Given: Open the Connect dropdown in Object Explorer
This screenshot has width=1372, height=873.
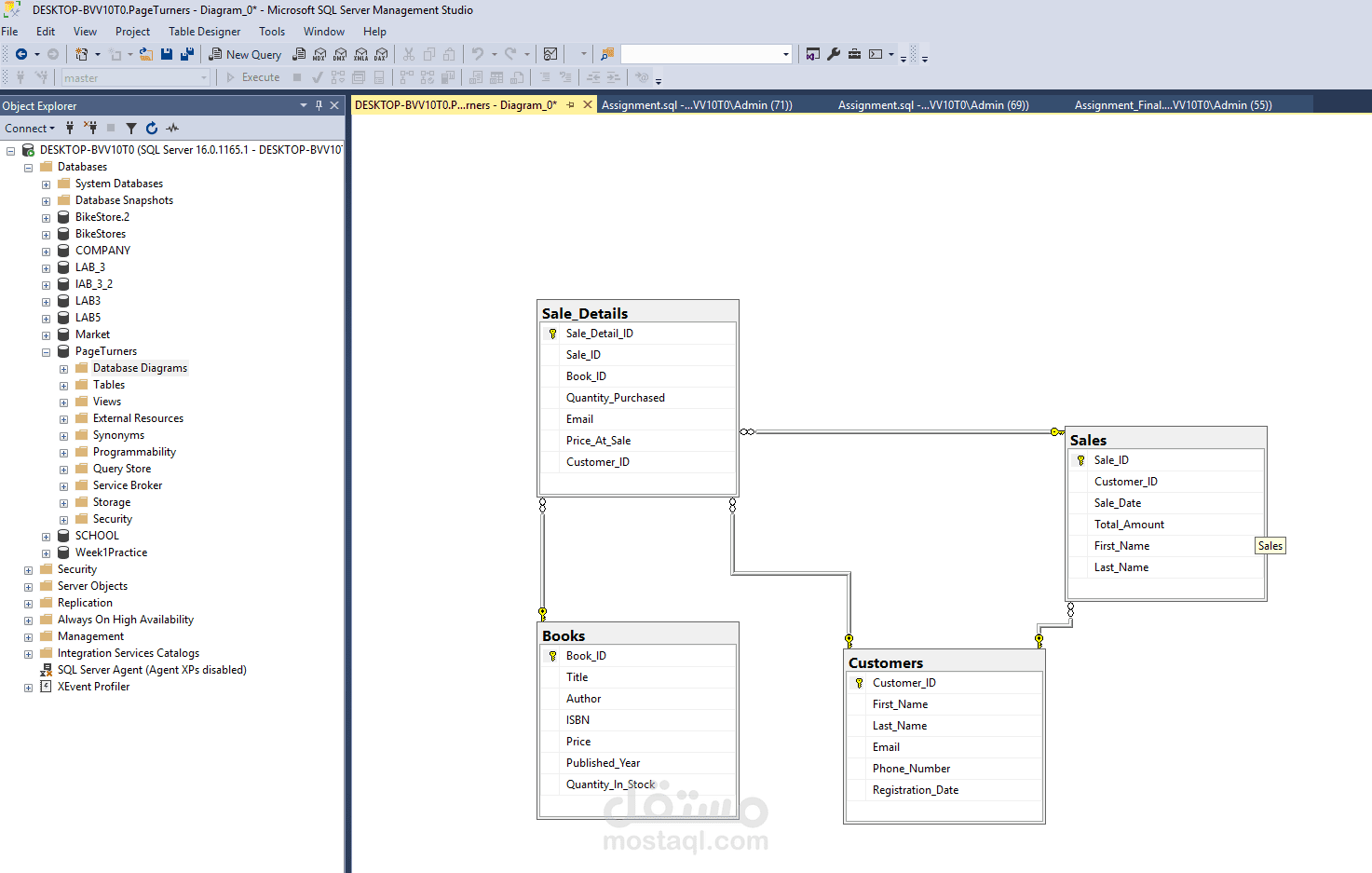Looking at the screenshot, I should click(30, 128).
